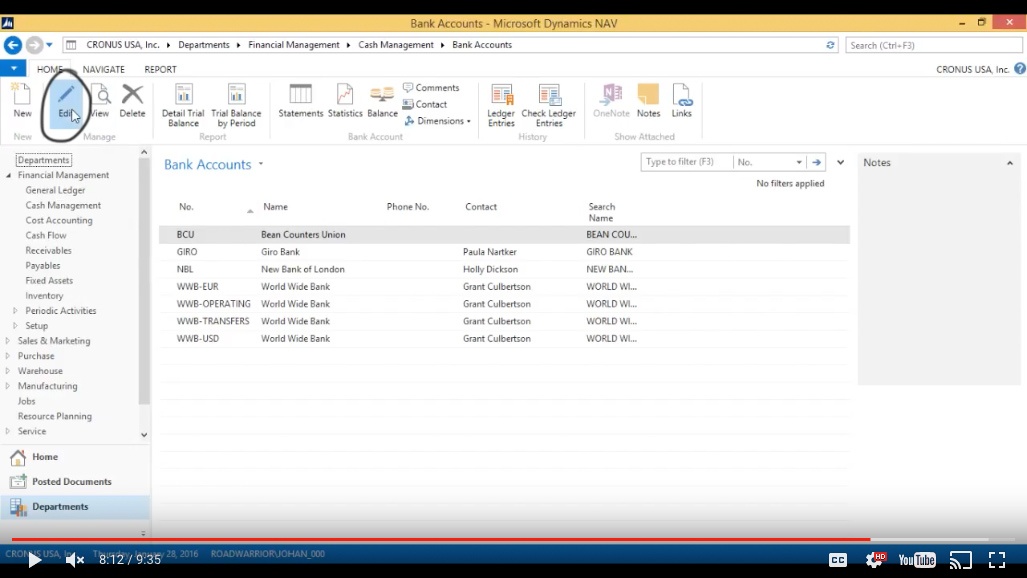Image resolution: width=1027 pixels, height=578 pixels.
Task: Select the New Bank of London row
Action: point(504,269)
